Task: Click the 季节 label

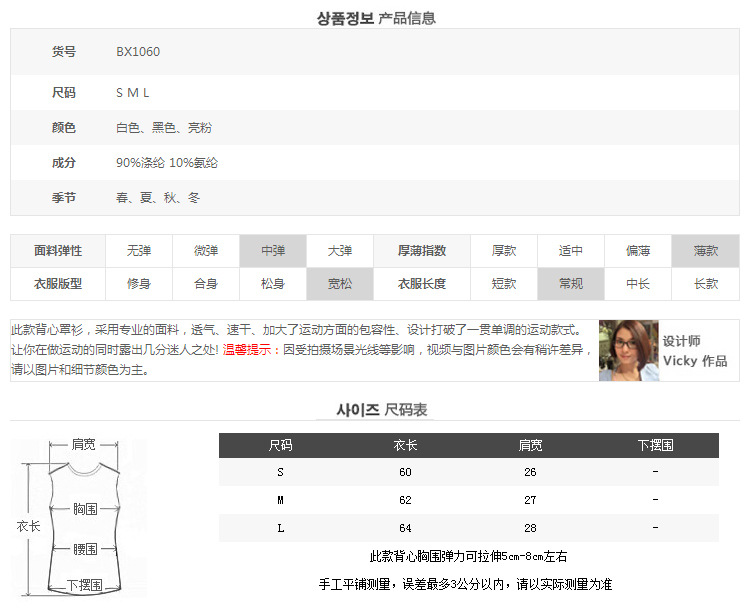Action: tap(64, 198)
